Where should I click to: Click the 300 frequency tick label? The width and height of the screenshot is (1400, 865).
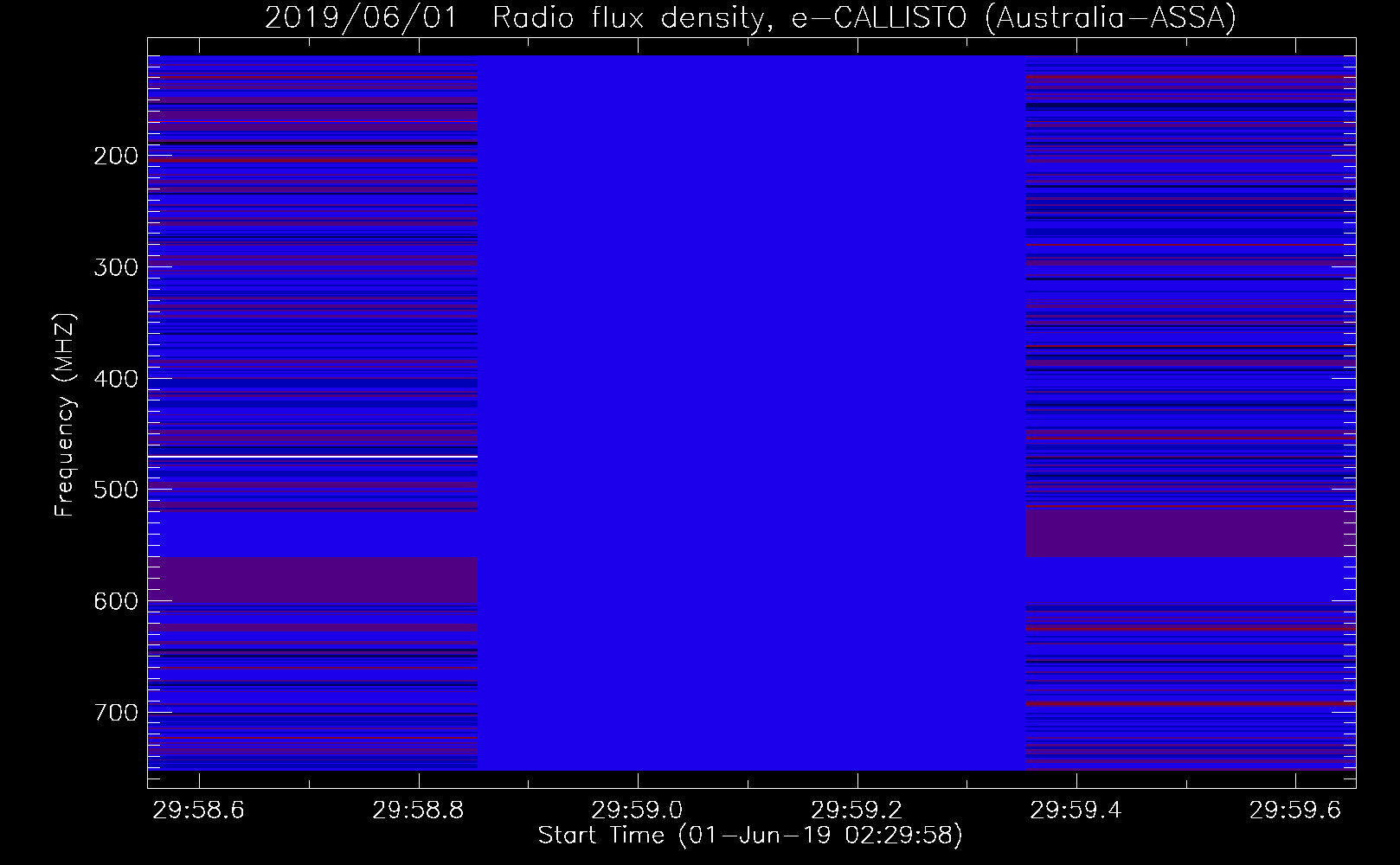pos(116,267)
